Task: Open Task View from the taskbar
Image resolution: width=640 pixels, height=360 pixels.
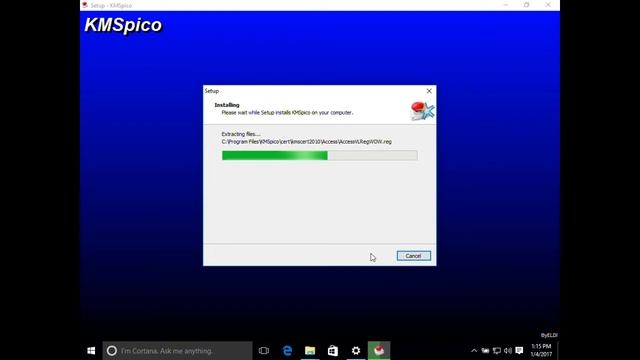Action: click(264, 351)
